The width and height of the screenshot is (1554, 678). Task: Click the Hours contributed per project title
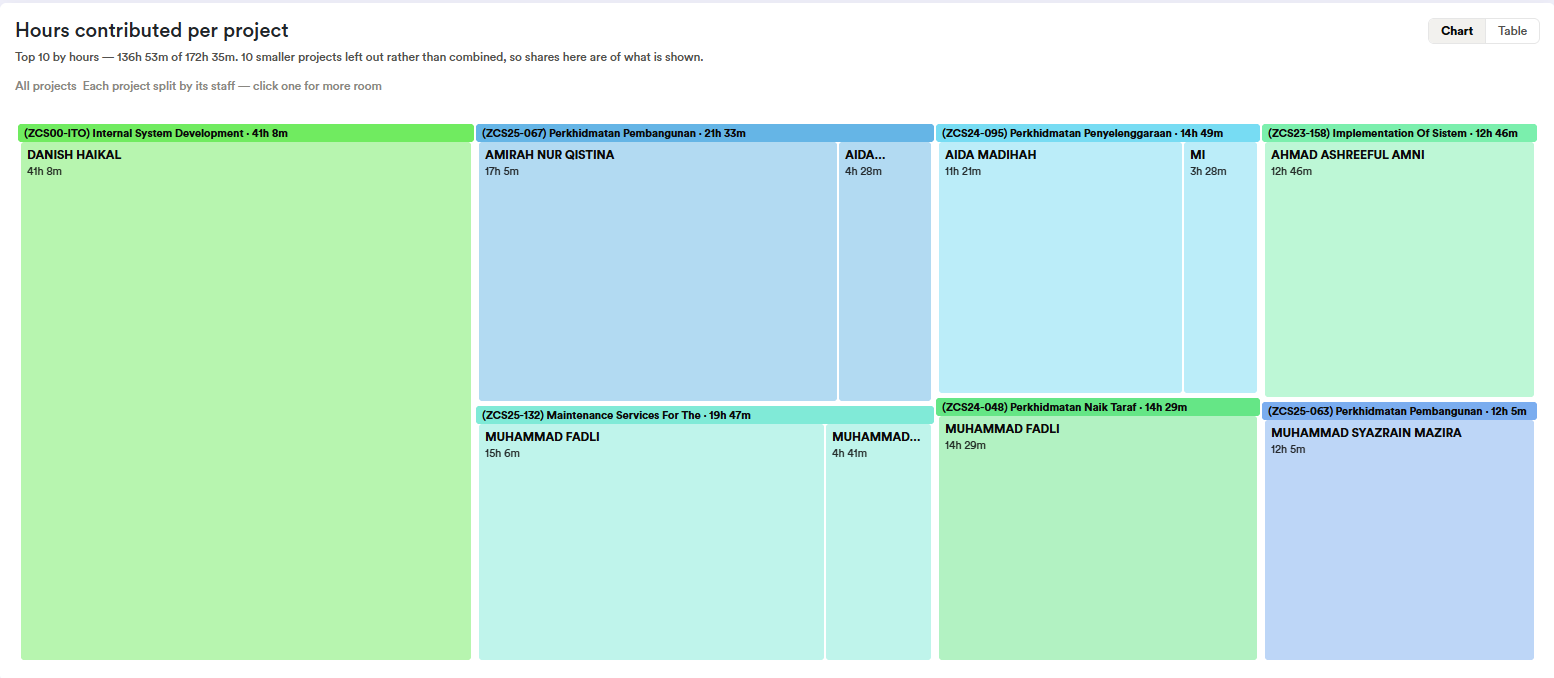[x=152, y=31]
